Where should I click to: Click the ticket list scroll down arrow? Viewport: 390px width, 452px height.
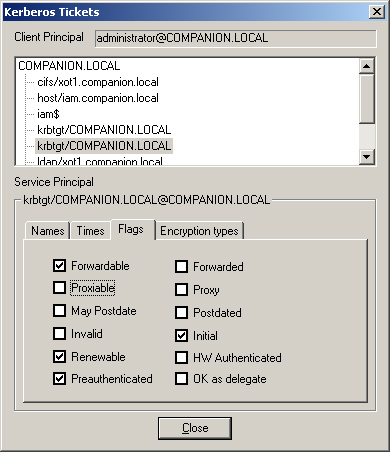(367, 156)
